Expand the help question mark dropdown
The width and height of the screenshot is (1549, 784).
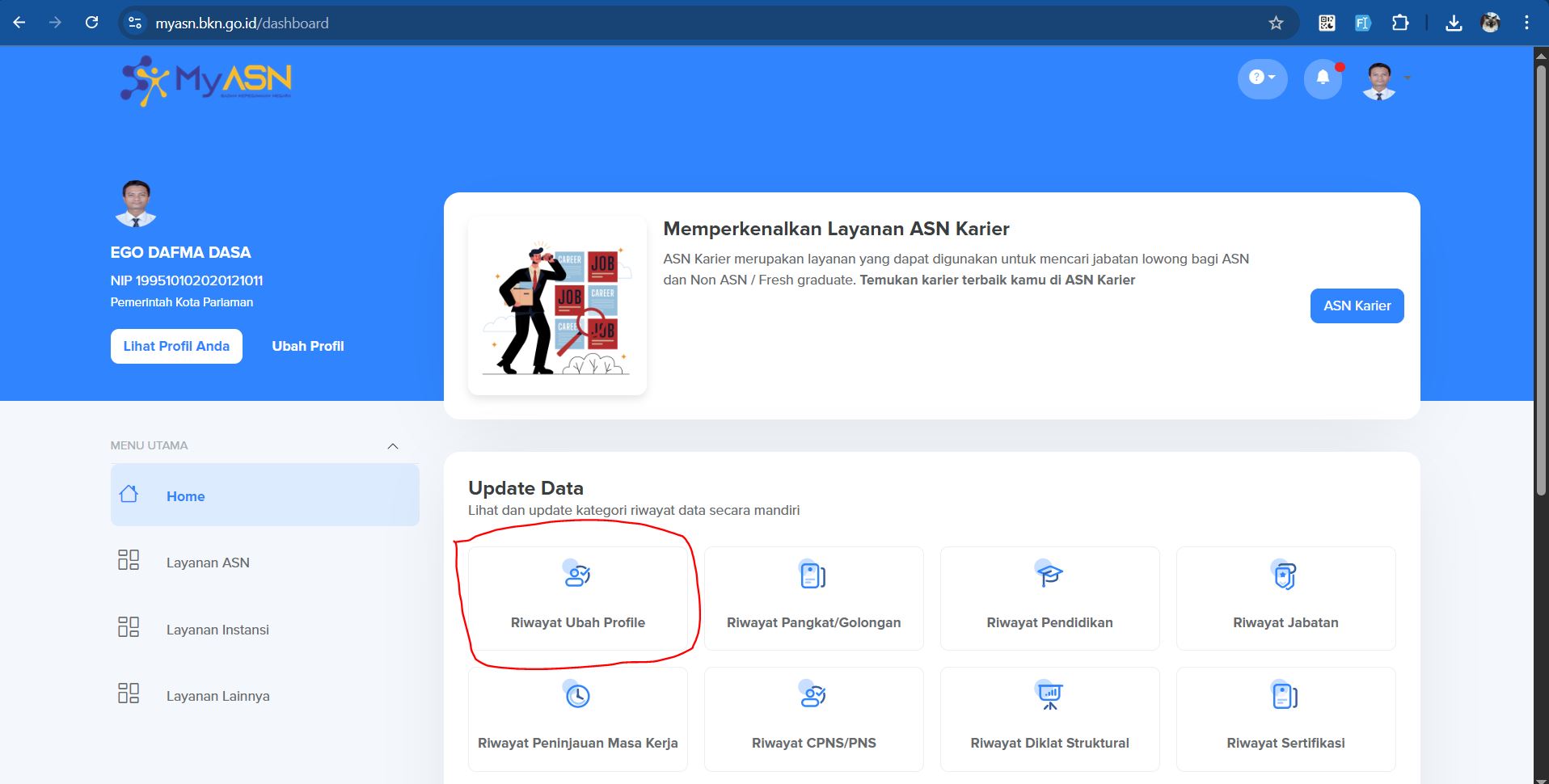click(x=1261, y=78)
